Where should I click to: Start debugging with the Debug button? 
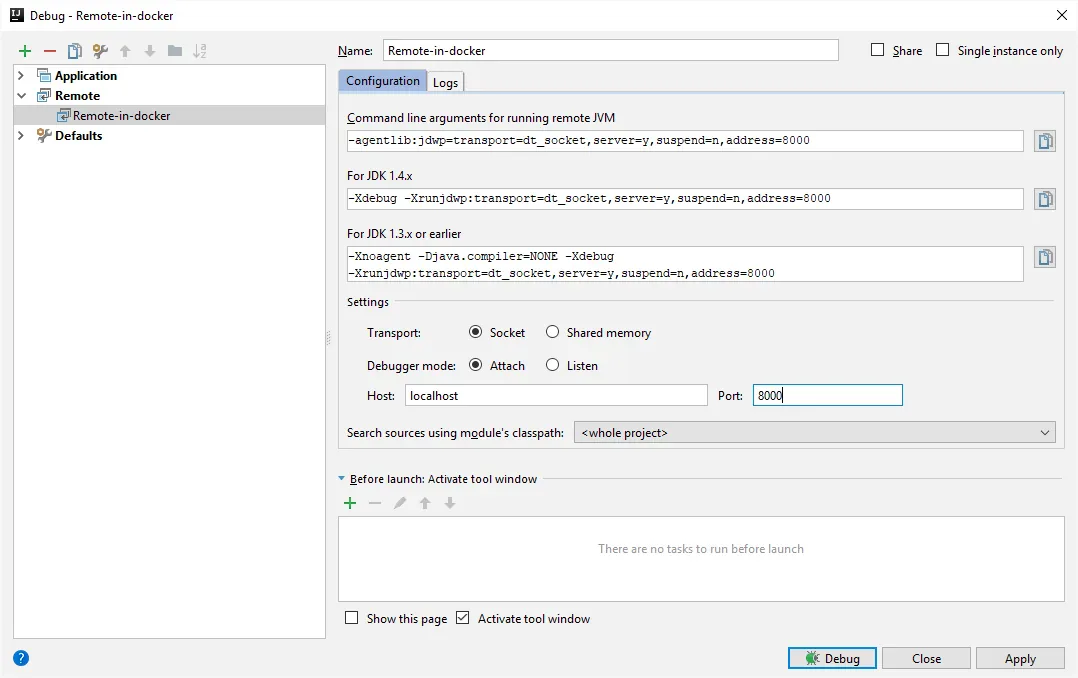[x=832, y=658]
